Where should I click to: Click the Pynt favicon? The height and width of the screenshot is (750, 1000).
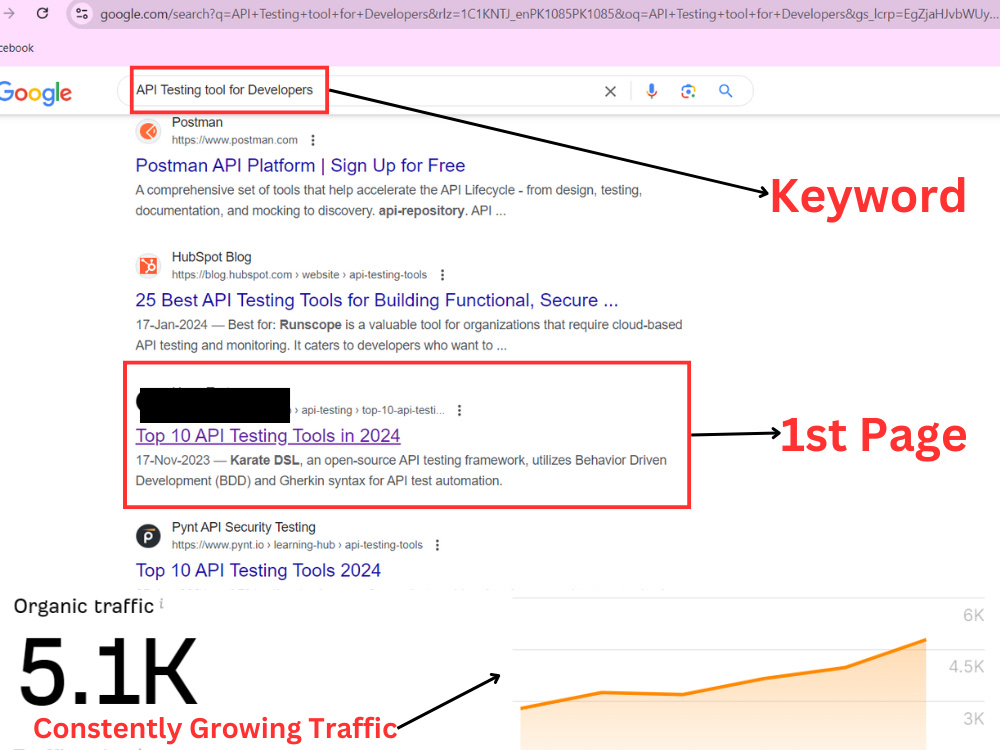pyautogui.click(x=149, y=536)
